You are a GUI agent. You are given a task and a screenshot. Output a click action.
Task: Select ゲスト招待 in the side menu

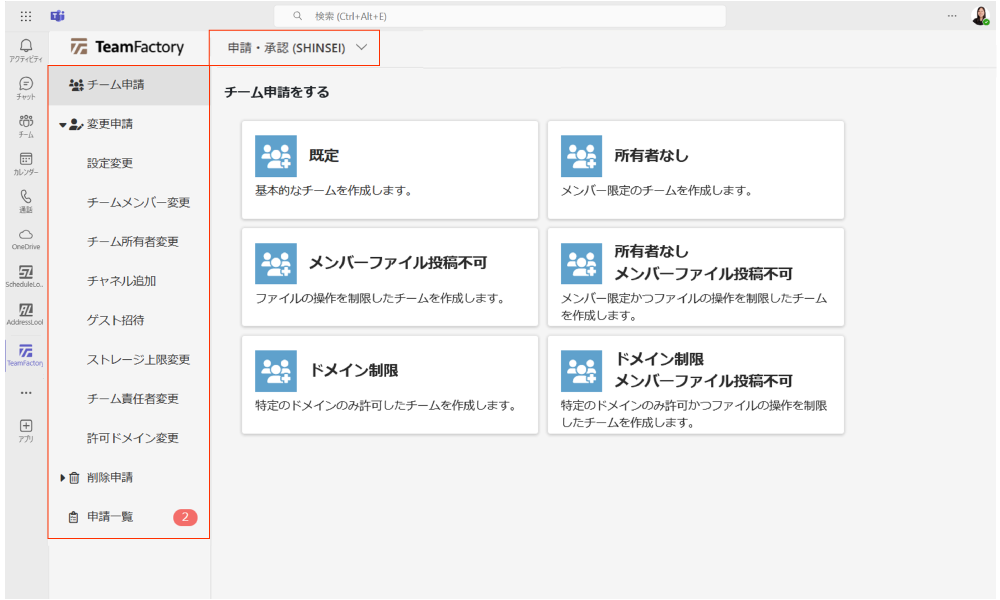[x=115, y=321]
